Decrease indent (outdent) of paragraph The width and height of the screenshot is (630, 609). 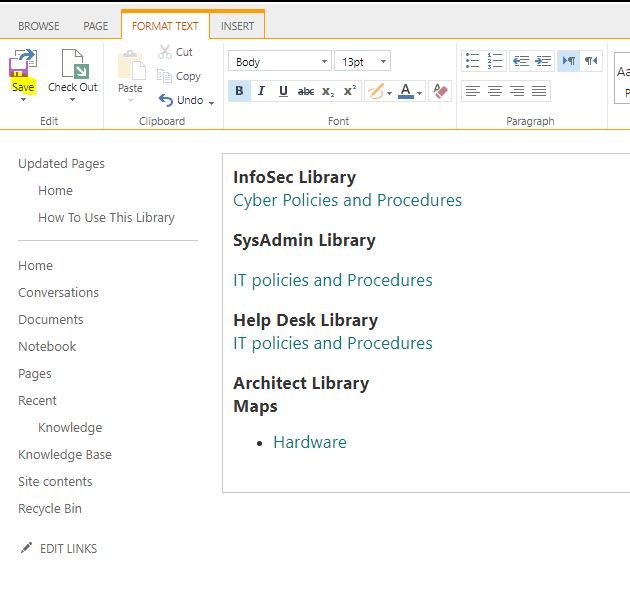pos(521,61)
